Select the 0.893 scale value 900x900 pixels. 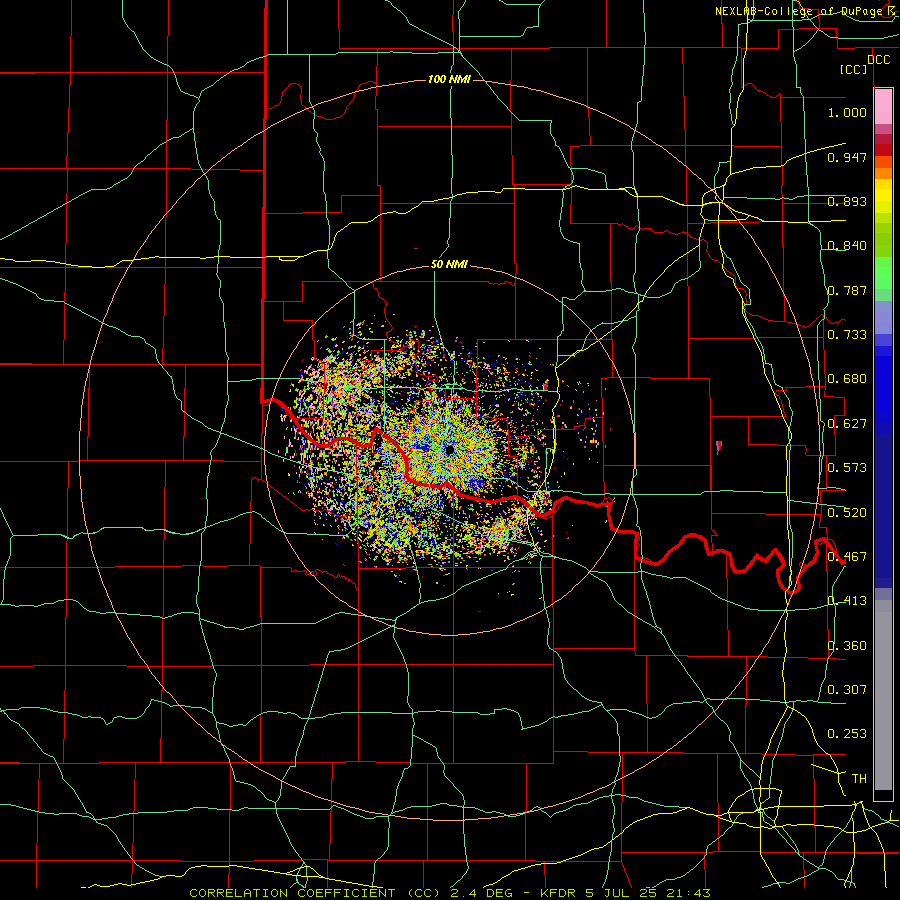click(847, 201)
